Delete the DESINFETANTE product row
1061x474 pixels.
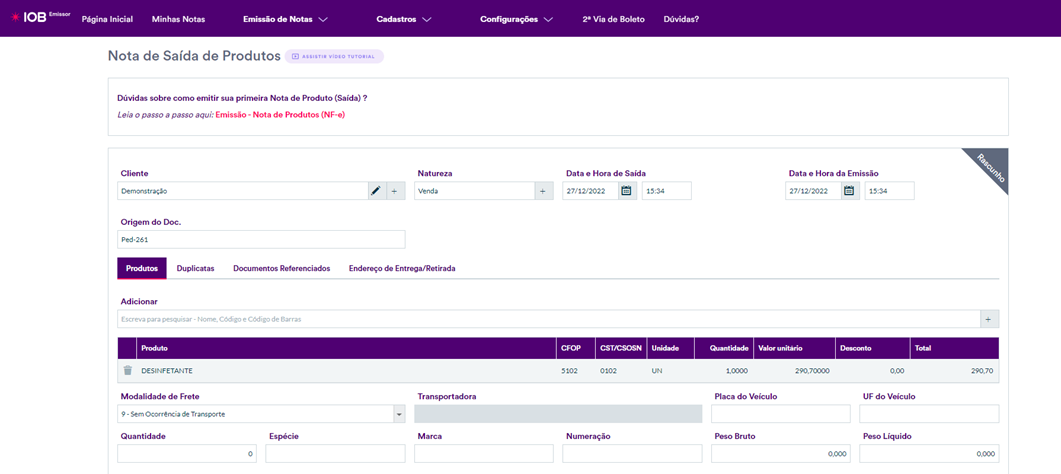coord(127,371)
